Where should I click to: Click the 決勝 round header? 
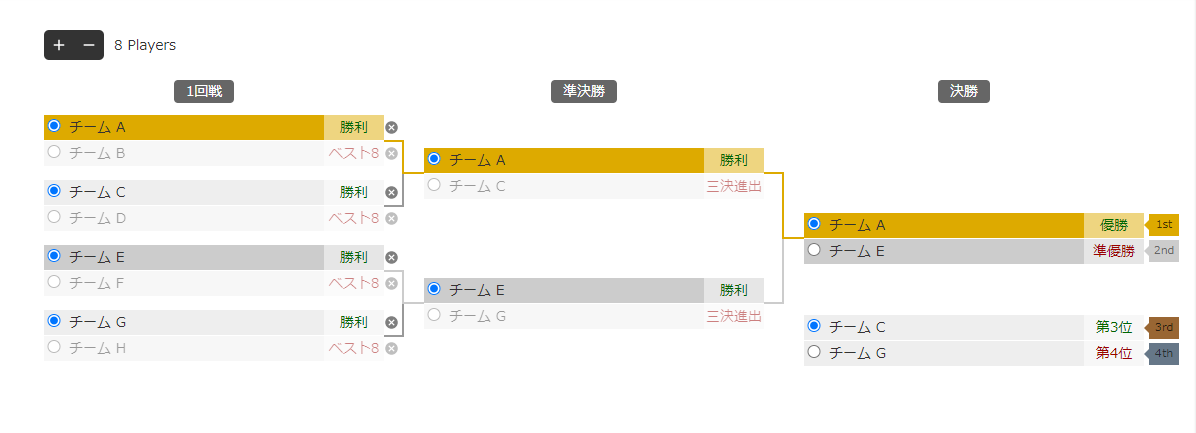[963, 91]
